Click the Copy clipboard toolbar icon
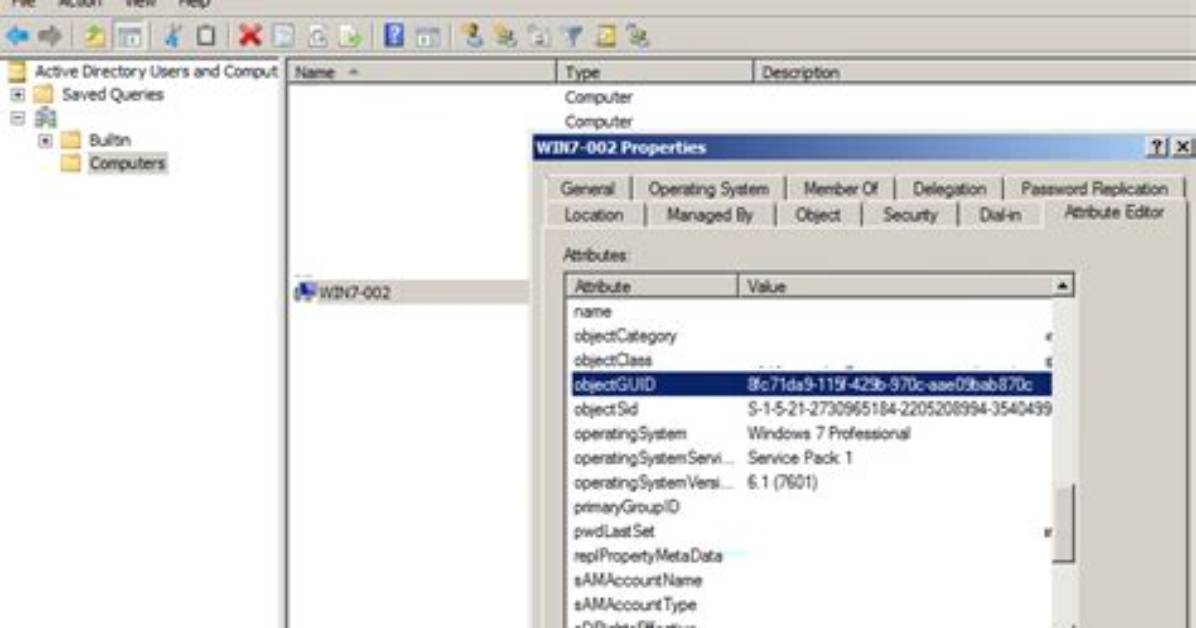 click(x=206, y=36)
